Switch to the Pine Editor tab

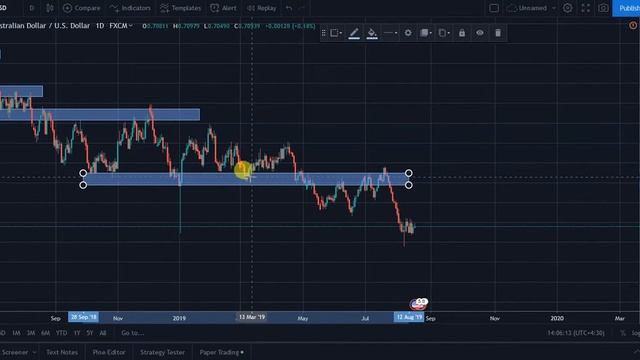[x=109, y=352]
